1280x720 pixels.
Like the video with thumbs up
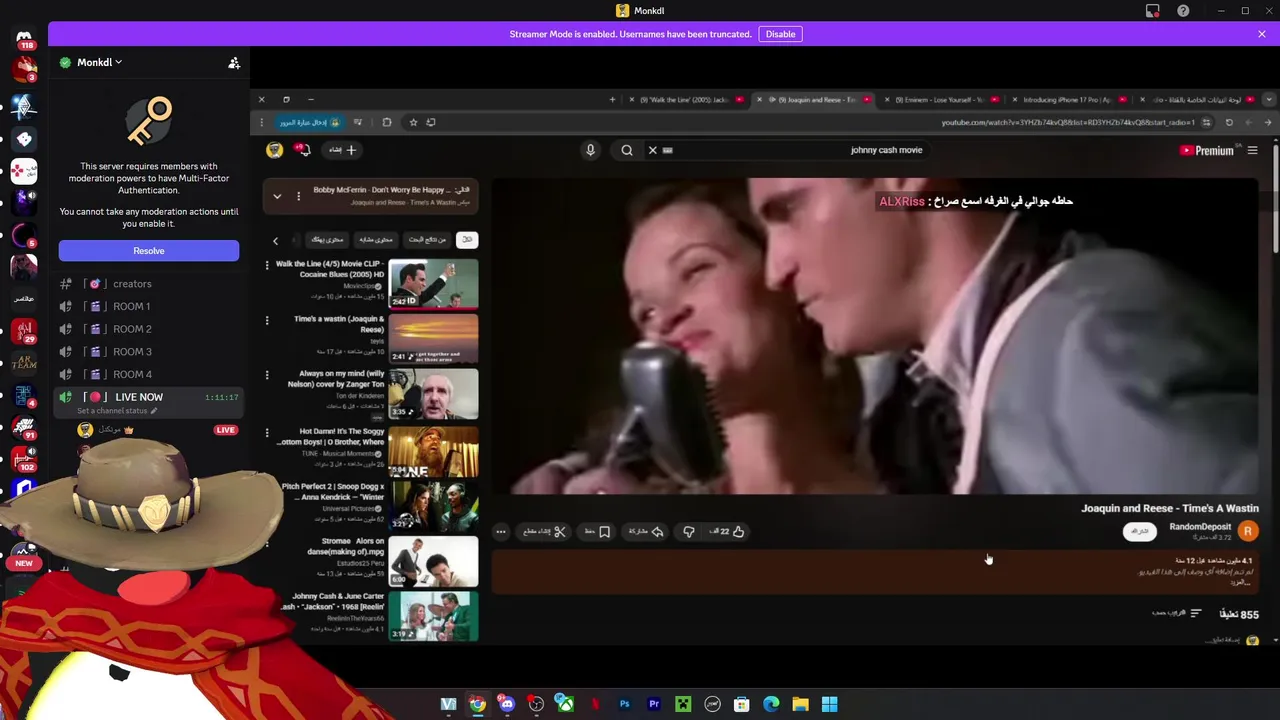727,532
